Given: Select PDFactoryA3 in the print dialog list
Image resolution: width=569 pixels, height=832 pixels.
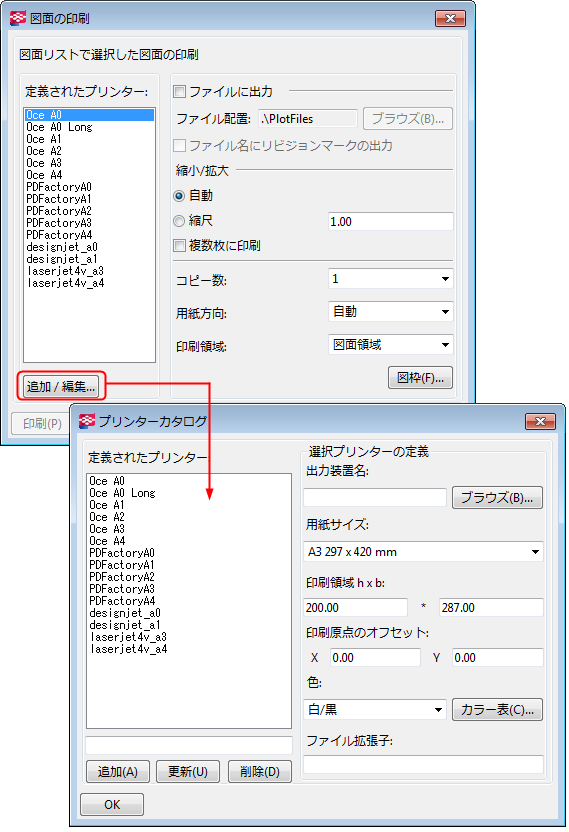Looking at the screenshot, I should click(58, 223).
